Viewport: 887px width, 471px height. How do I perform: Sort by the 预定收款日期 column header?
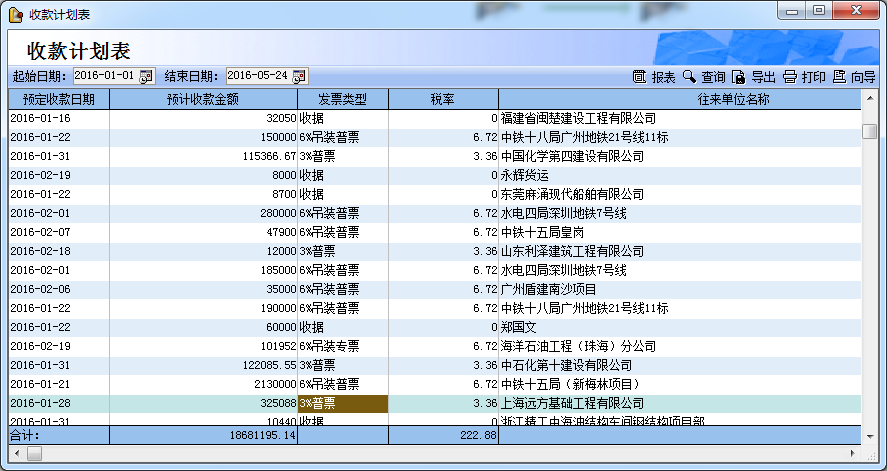point(59,99)
